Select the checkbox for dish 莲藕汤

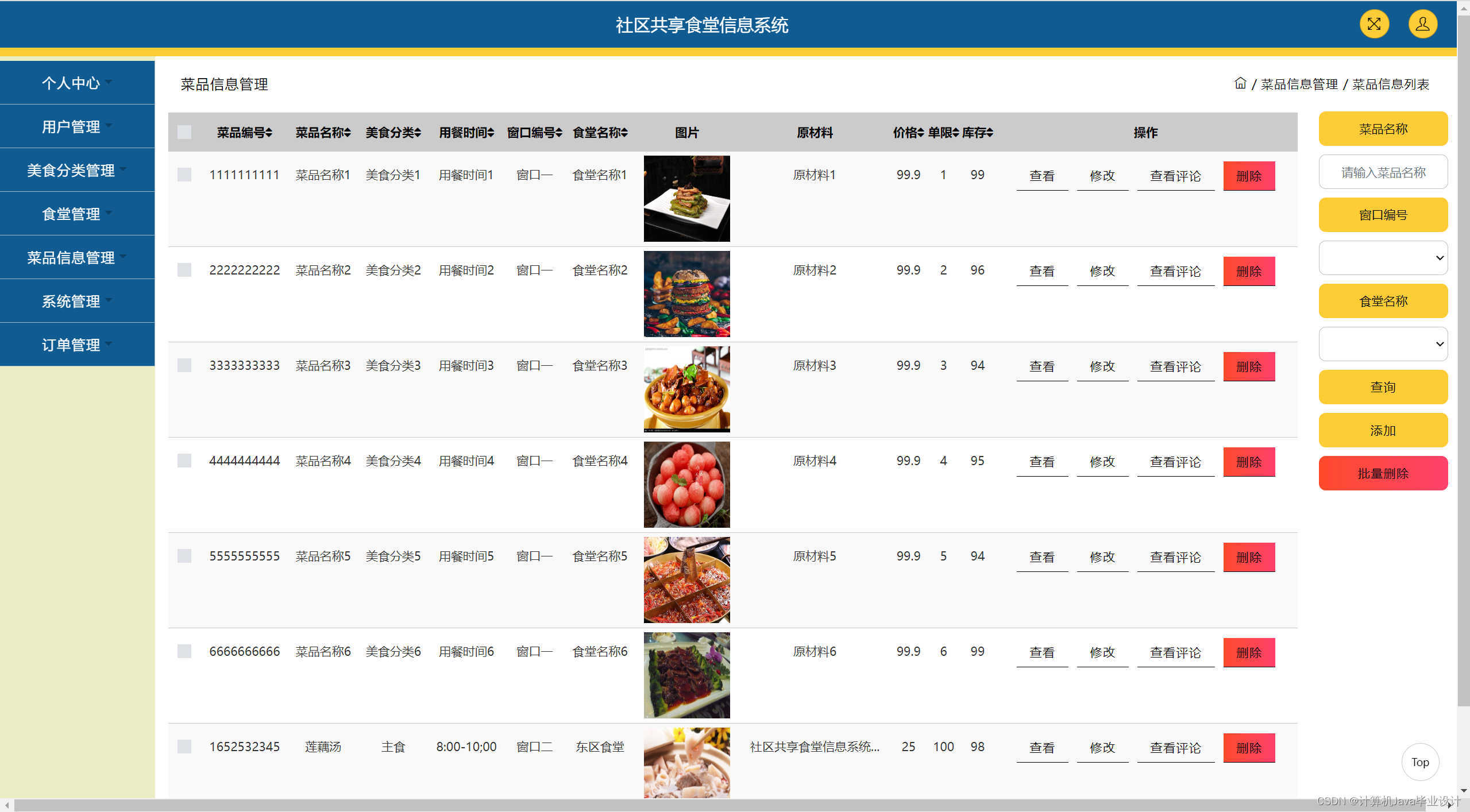click(184, 747)
